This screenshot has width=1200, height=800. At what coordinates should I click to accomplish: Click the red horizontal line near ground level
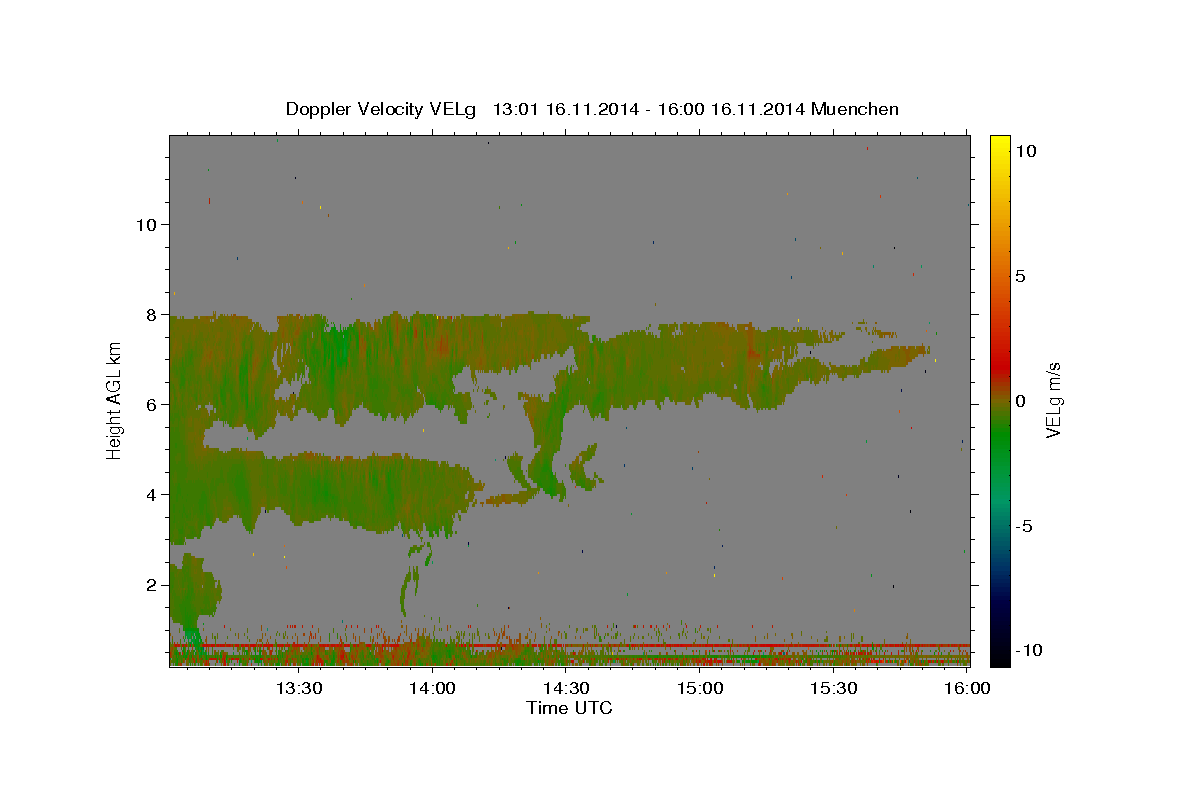[570, 646]
